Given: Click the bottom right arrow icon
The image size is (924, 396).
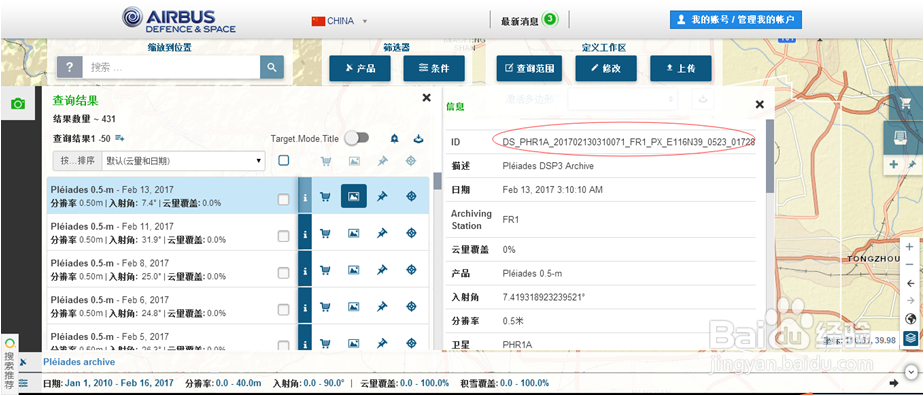Looking at the screenshot, I should tap(894, 384).
